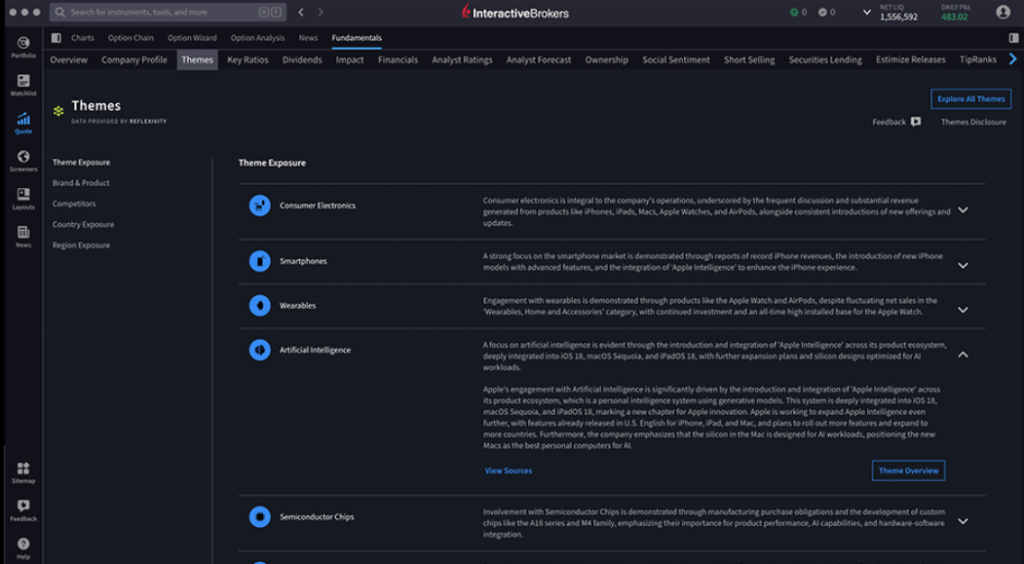Image resolution: width=1024 pixels, height=564 pixels.
Task: Switch to the Option Chain tab
Action: [x=131, y=38]
